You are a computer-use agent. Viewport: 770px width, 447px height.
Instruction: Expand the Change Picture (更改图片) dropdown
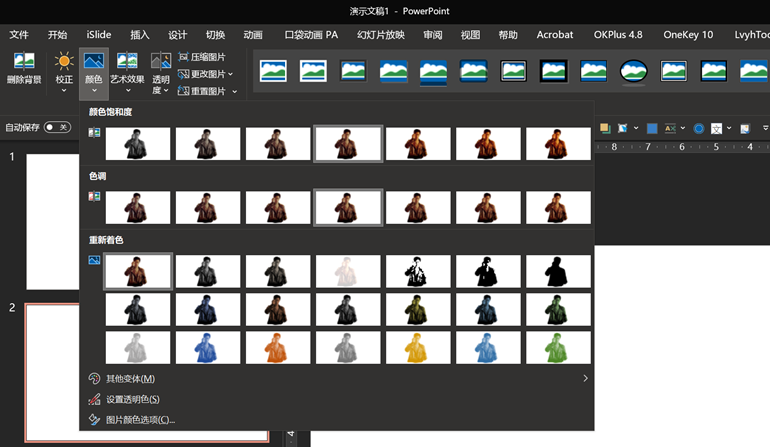pyautogui.click(x=231, y=74)
